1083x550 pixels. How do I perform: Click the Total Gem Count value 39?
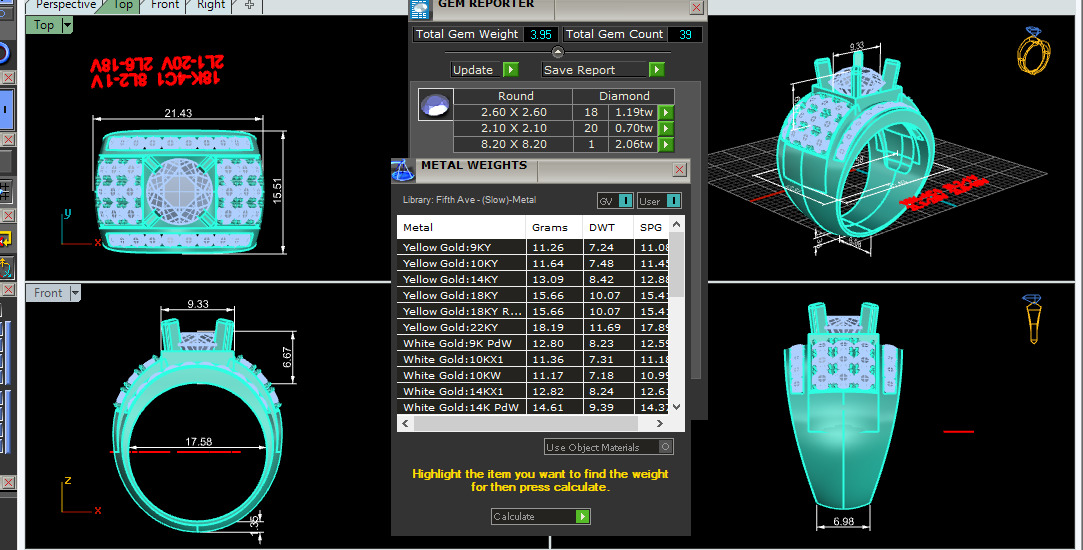(684, 35)
